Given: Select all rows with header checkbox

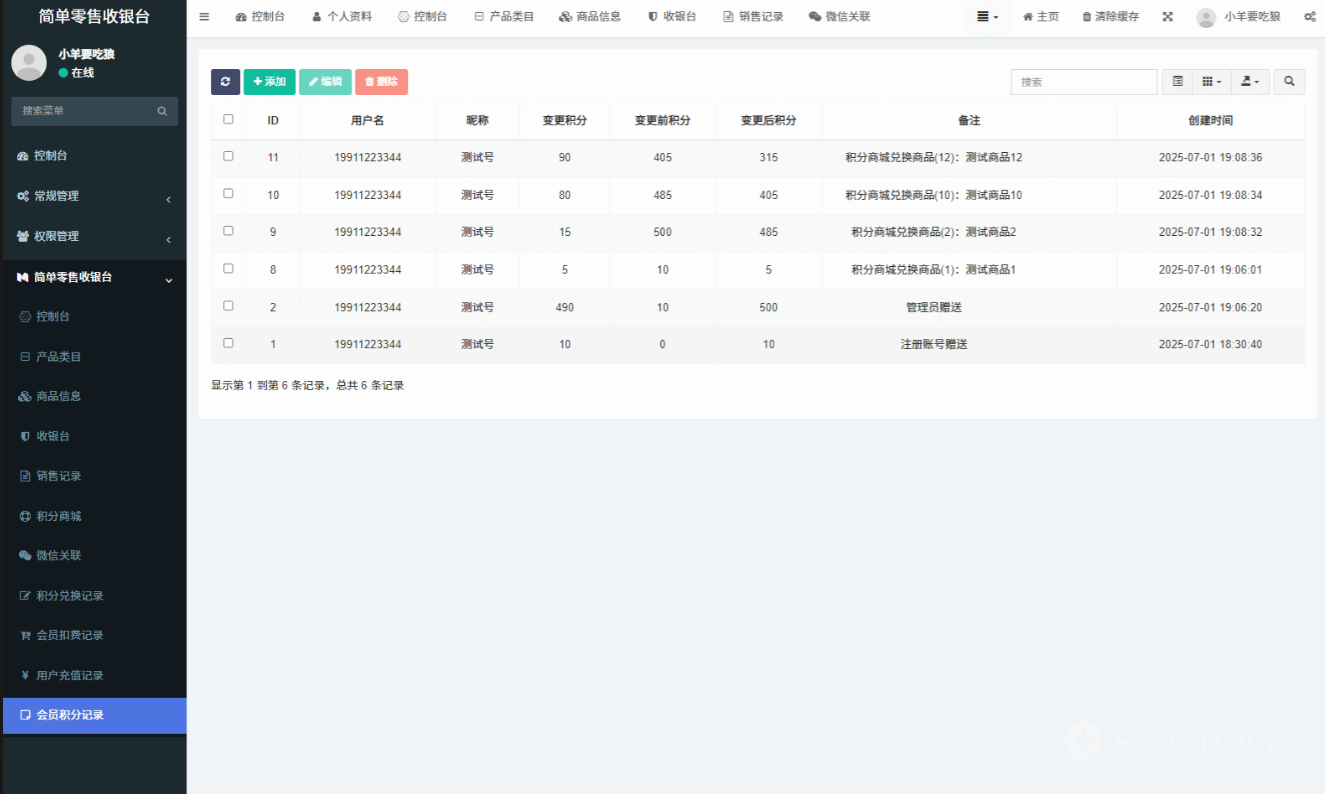Looking at the screenshot, I should 228,119.
